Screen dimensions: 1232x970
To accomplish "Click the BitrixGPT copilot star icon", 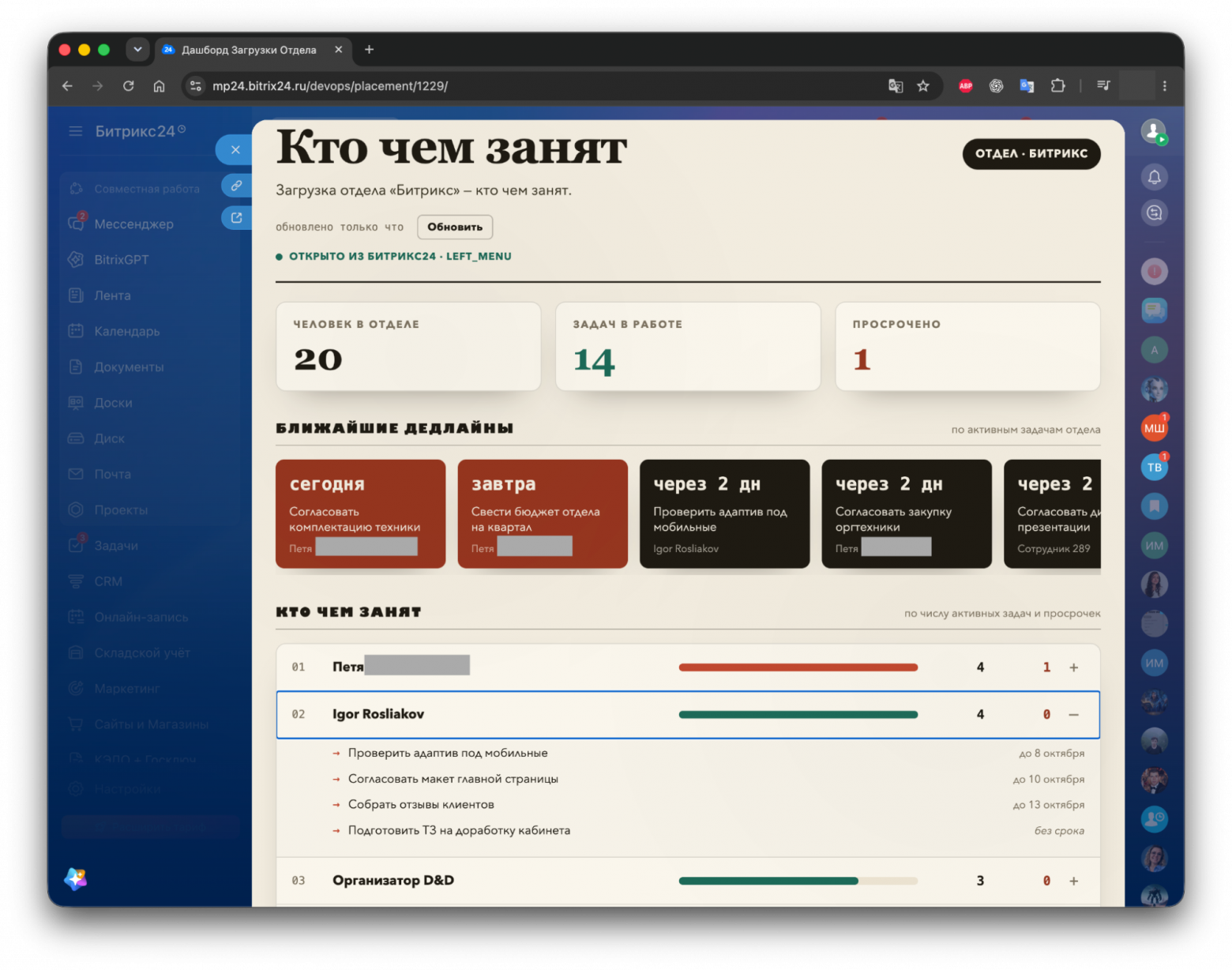I will (76, 878).
